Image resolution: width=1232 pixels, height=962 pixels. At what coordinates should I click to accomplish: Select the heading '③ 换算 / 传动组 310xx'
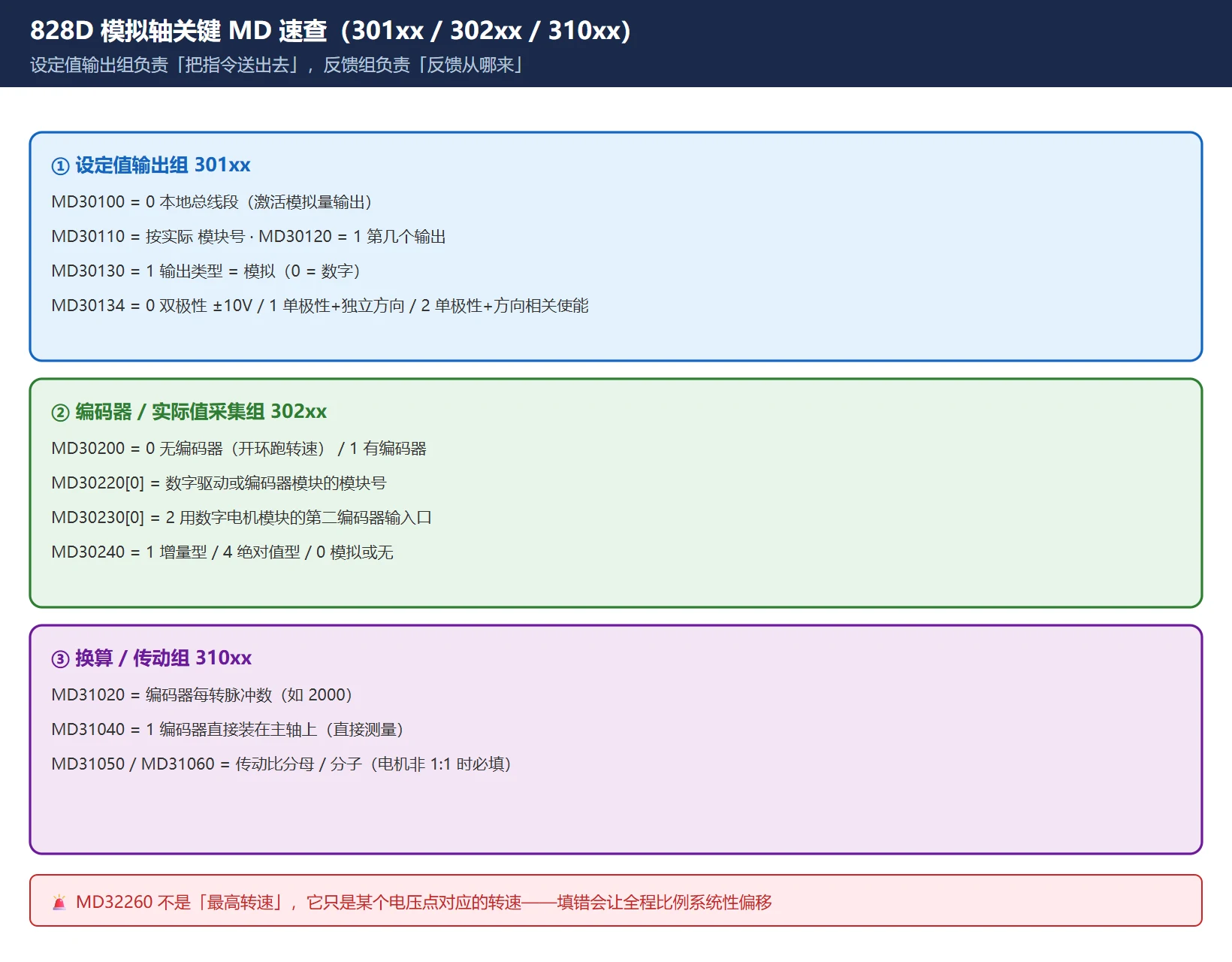click(152, 658)
